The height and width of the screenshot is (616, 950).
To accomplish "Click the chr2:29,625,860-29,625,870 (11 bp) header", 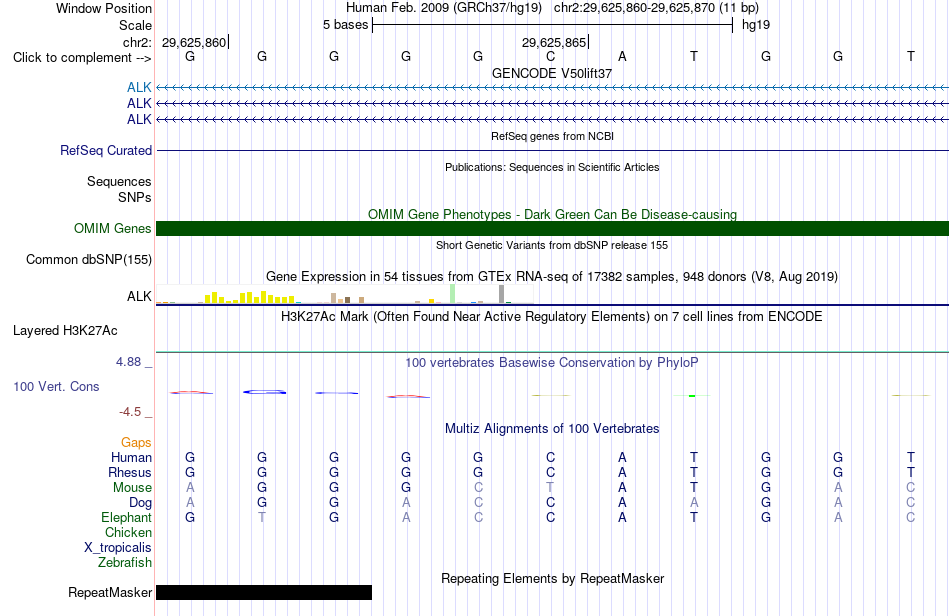I will [656, 8].
